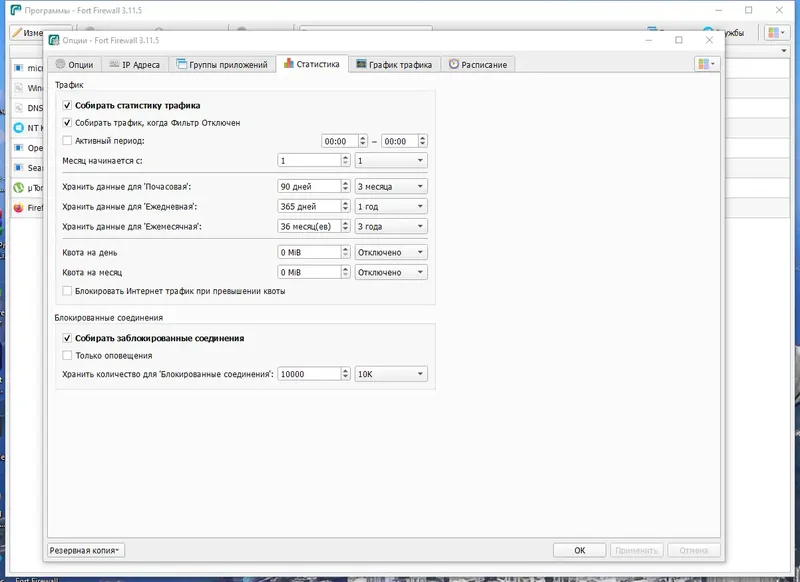The width and height of the screenshot is (800, 582).
Task: Click the Firefox icon in Программы list
Action: (x=18, y=208)
